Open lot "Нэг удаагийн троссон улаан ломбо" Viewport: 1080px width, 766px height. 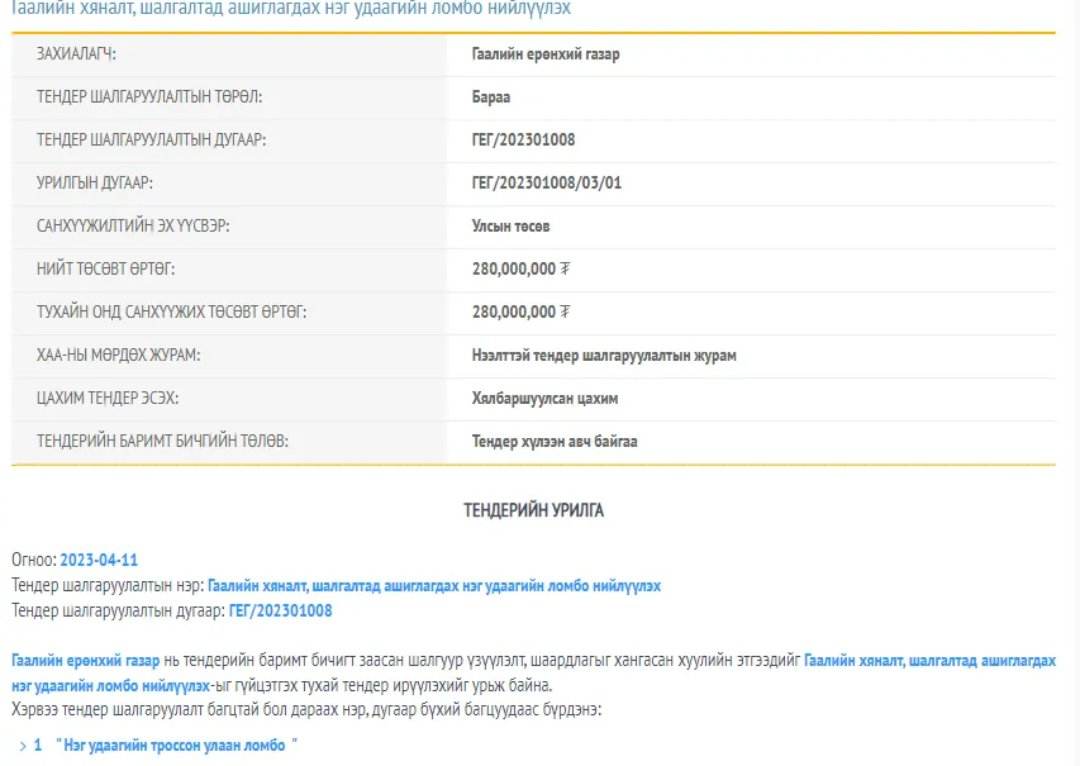[x=178, y=746]
